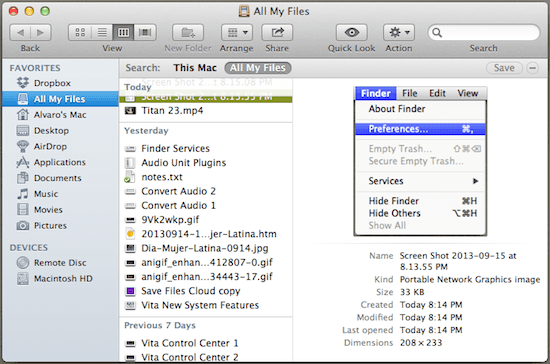Open Quick Look eye icon

click(351, 33)
